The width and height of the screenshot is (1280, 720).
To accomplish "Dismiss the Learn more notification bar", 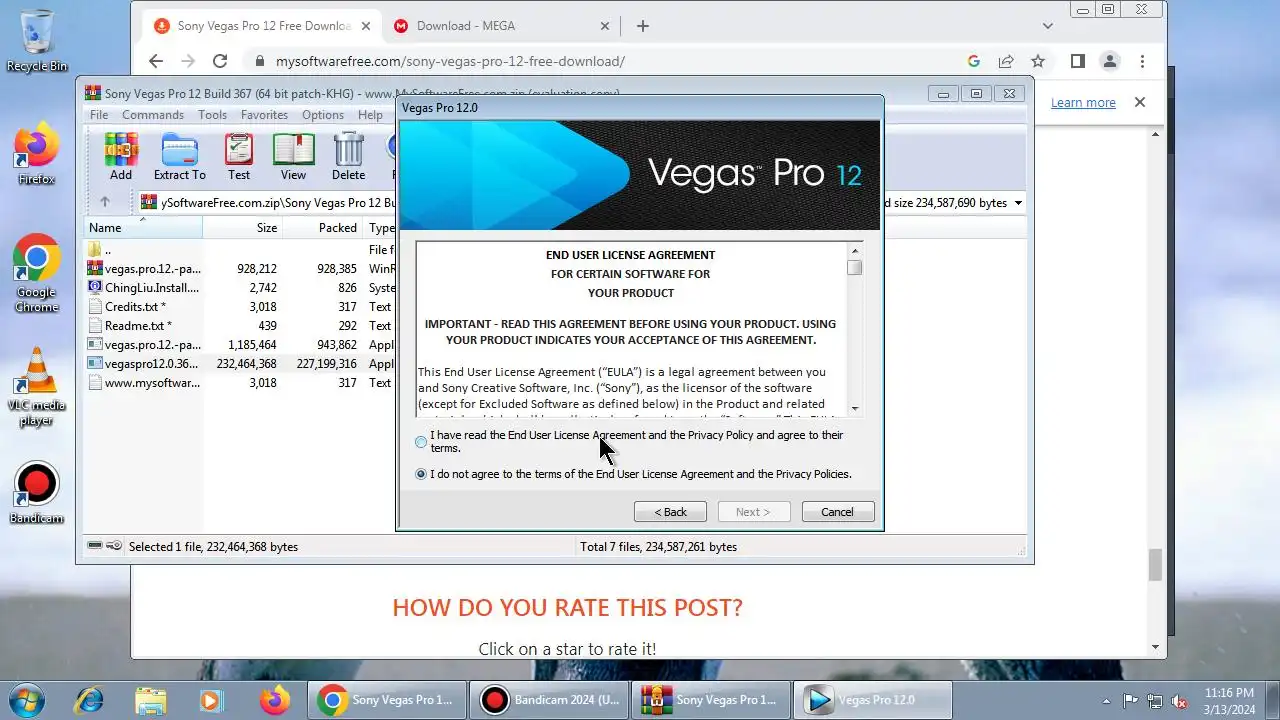I will [1140, 102].
